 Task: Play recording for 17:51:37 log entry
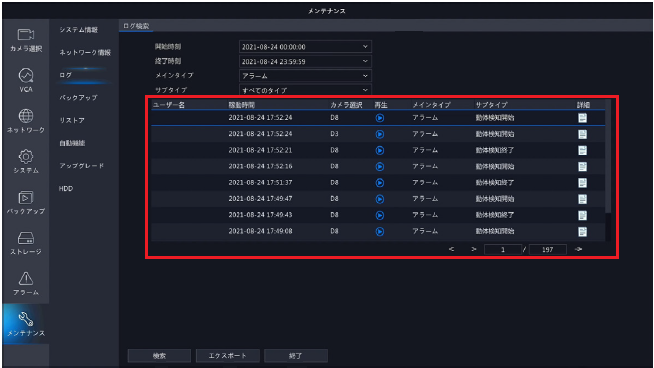pyautogui.click(x=380, y=183)
